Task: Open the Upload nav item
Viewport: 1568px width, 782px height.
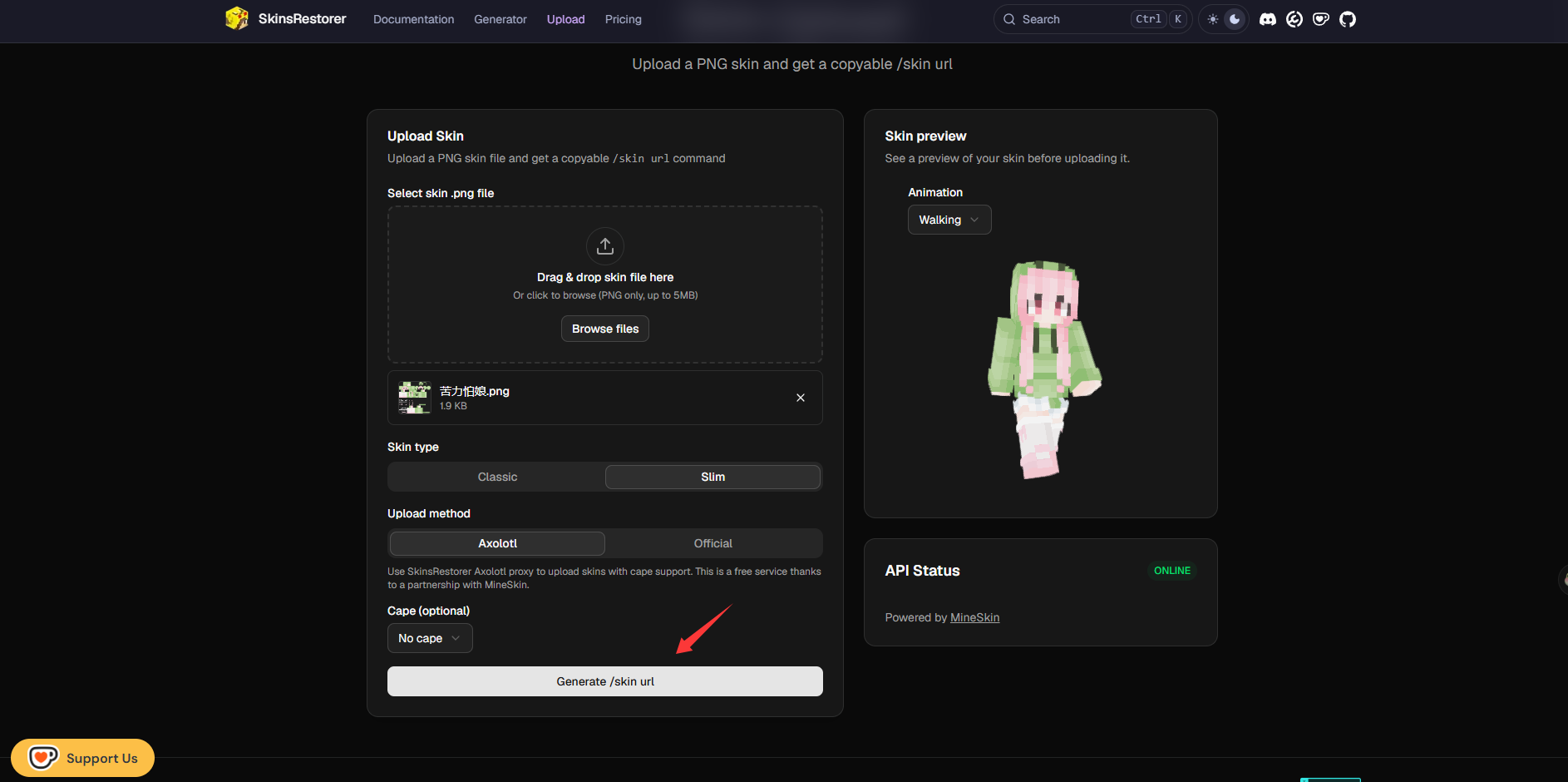Action: click(x=565, y=19)
